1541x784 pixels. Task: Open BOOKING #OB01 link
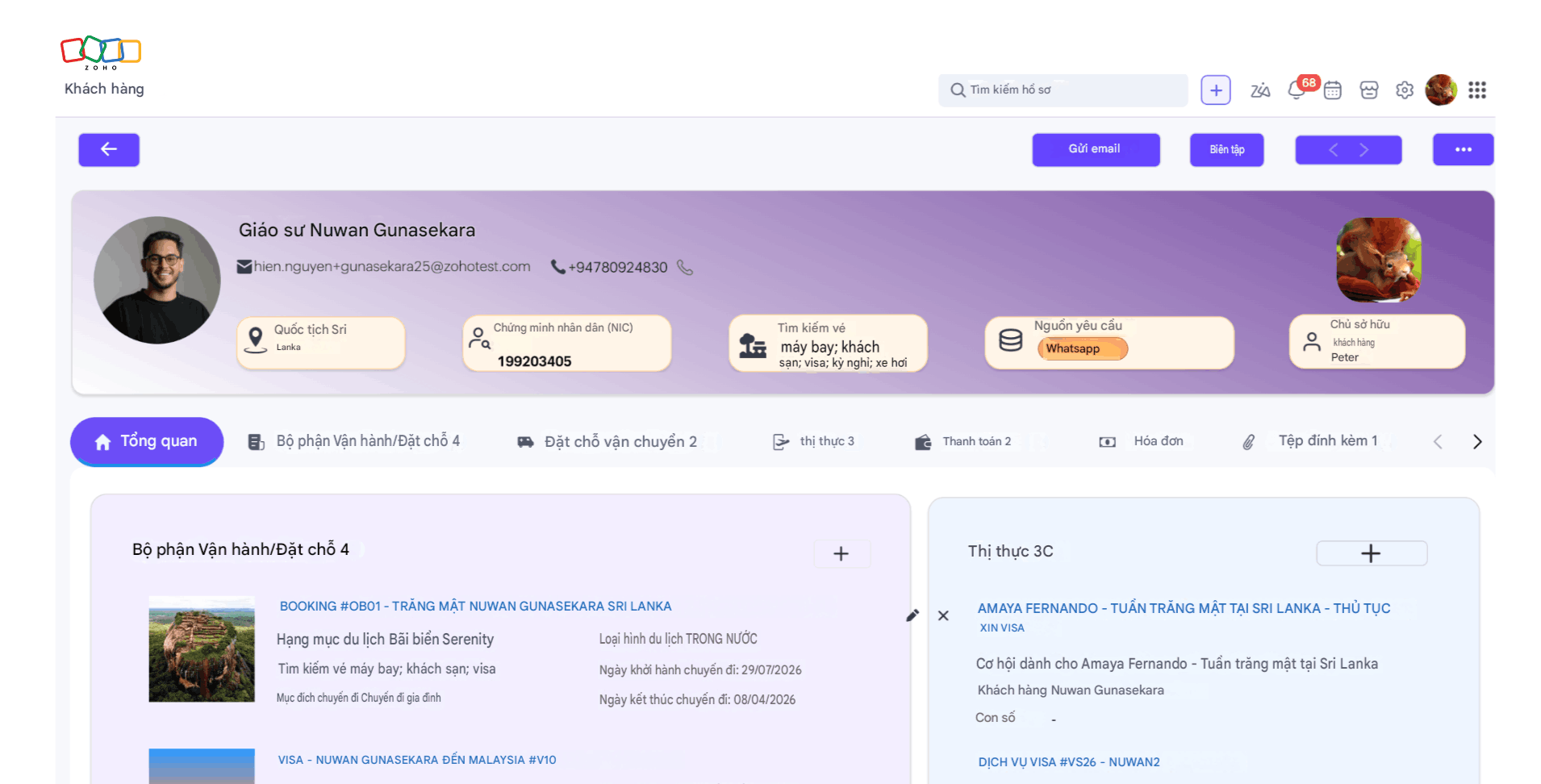pyautogui.click(x=475, y=606)
